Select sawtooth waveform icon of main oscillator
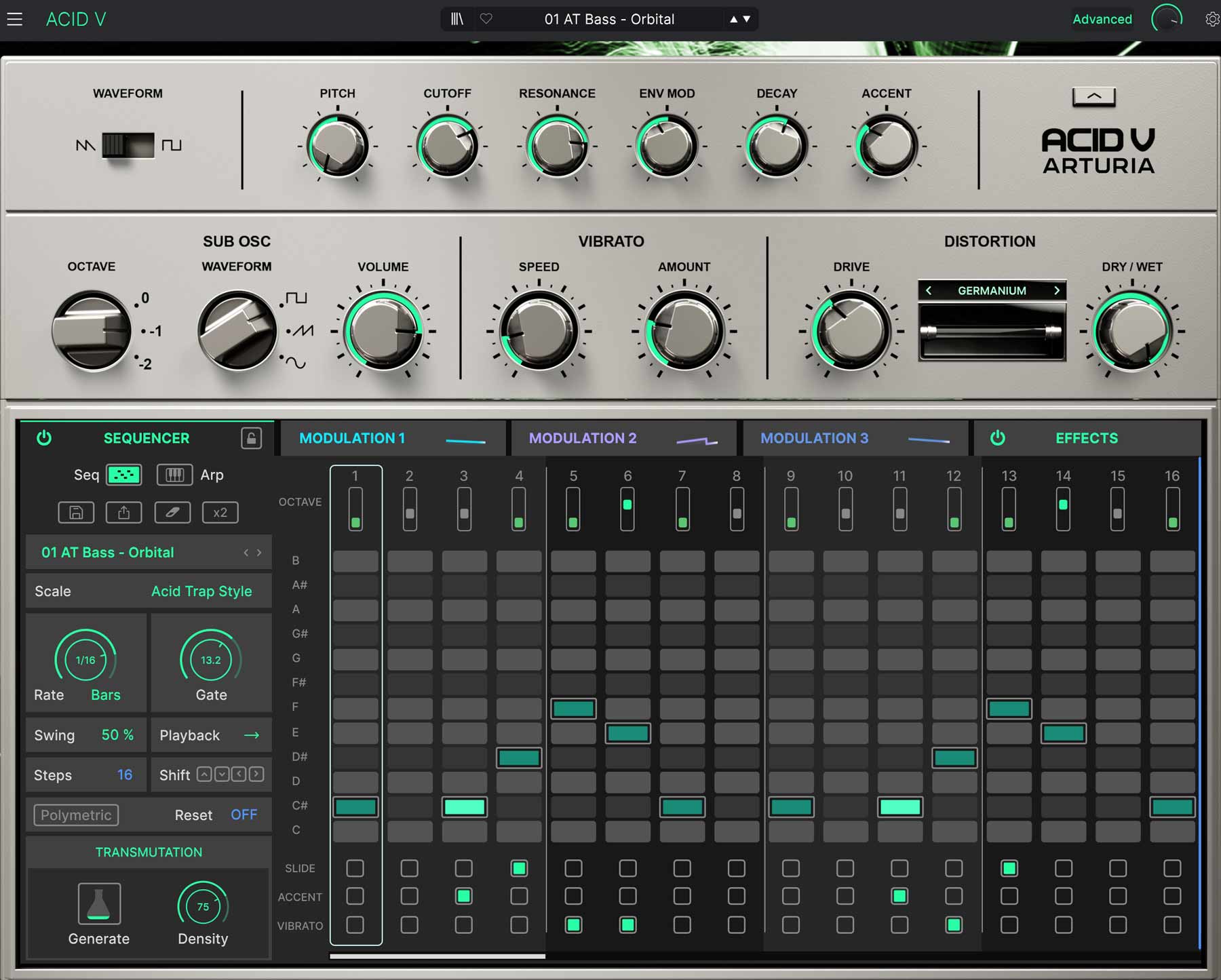This screenshot has width=1221, height=980. click(85, 145)
